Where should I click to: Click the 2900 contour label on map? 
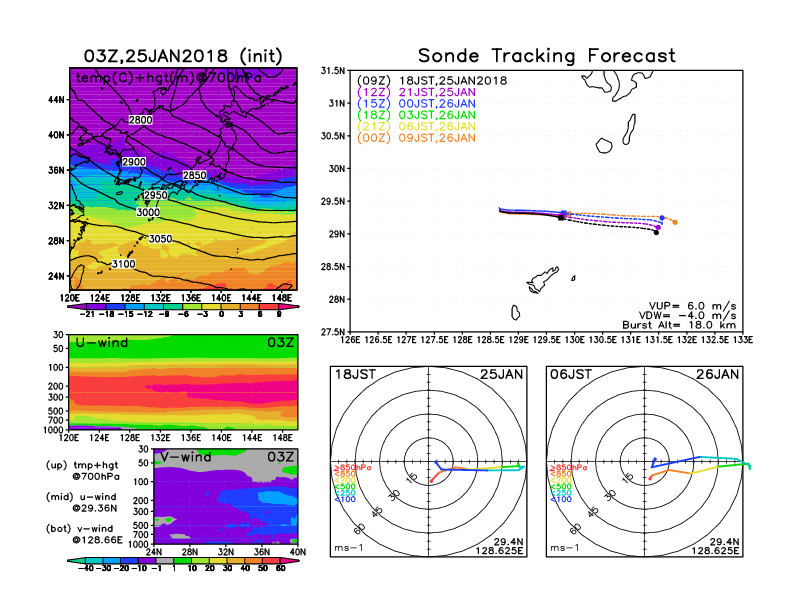click(133, 161)
